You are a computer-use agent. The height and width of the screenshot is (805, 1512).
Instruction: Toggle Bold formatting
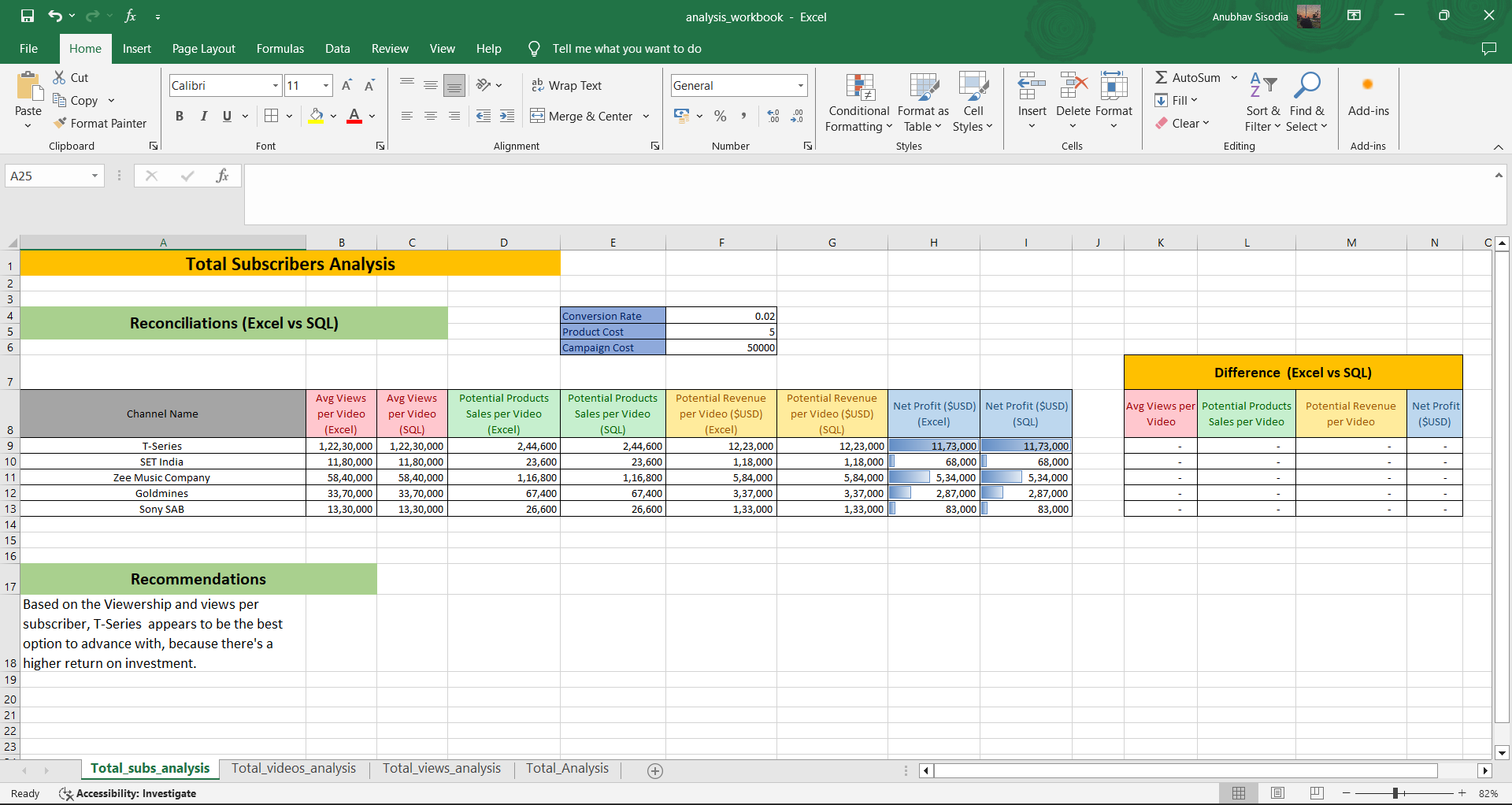click(x=180, y=116)
